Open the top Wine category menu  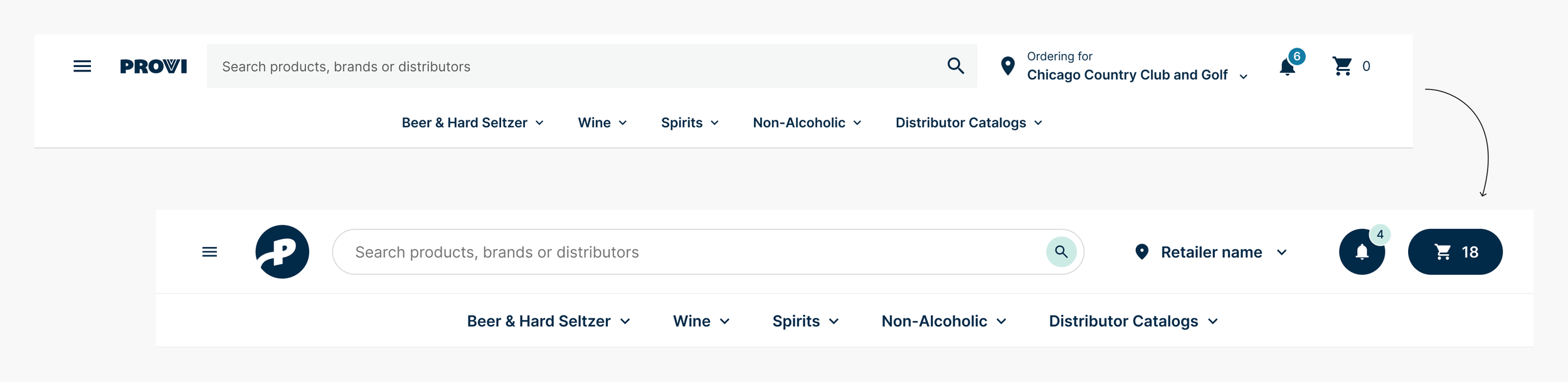[602, 123]
